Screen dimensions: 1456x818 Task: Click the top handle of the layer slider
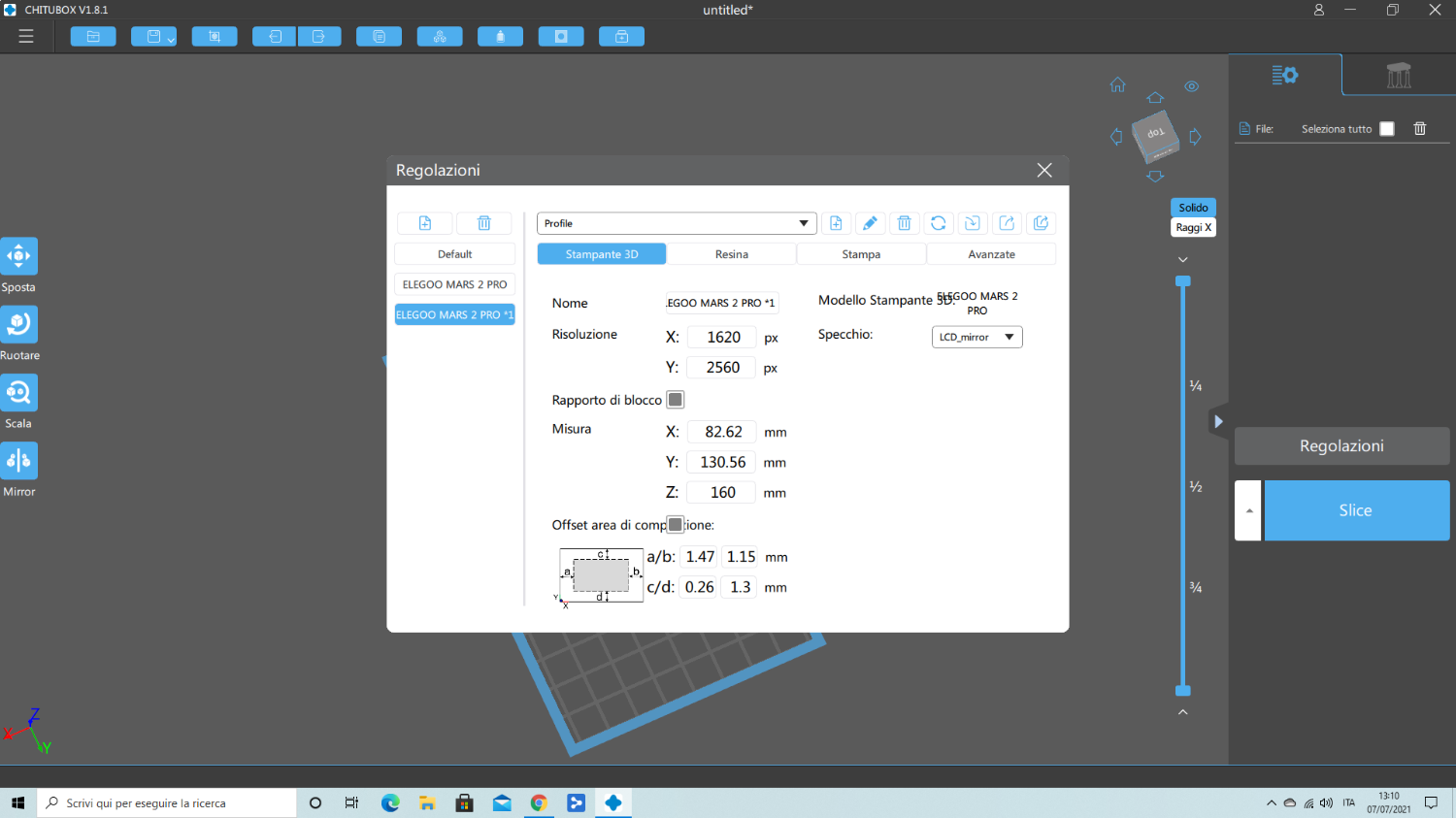click(1183, 281)
